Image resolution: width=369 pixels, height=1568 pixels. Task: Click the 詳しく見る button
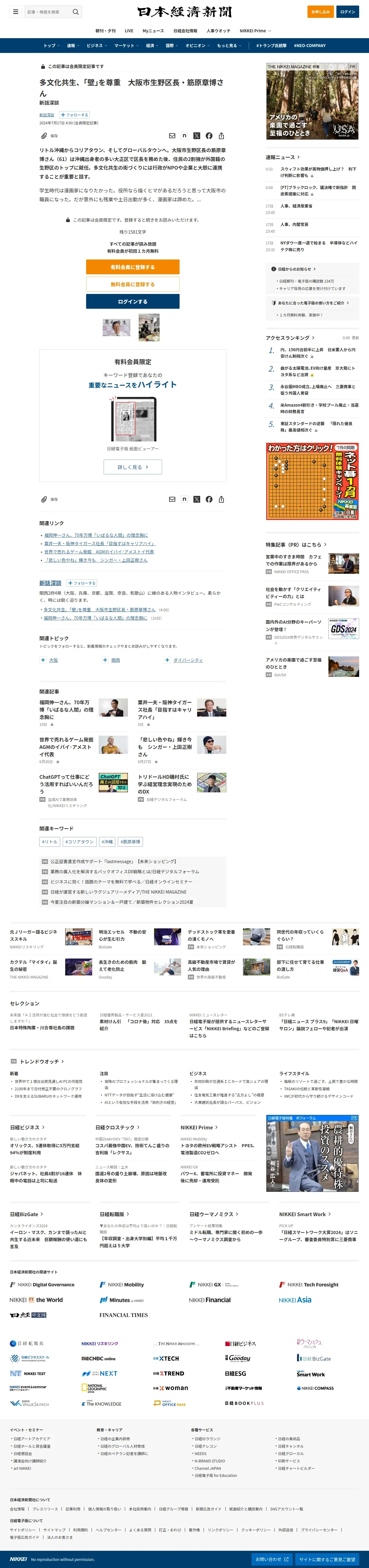(x=133, y=467)
